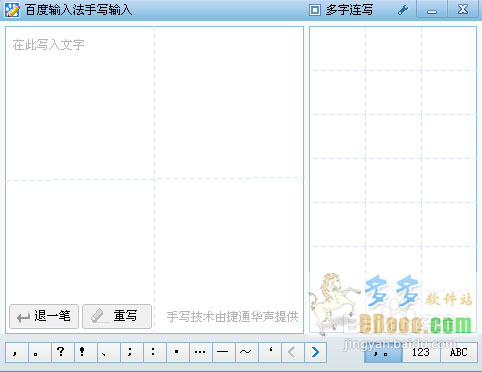Image resolution: width=482 pixels, height=372 pixels.
Task: Insert the ellipsis … symbol
Action: coord(200,352)
